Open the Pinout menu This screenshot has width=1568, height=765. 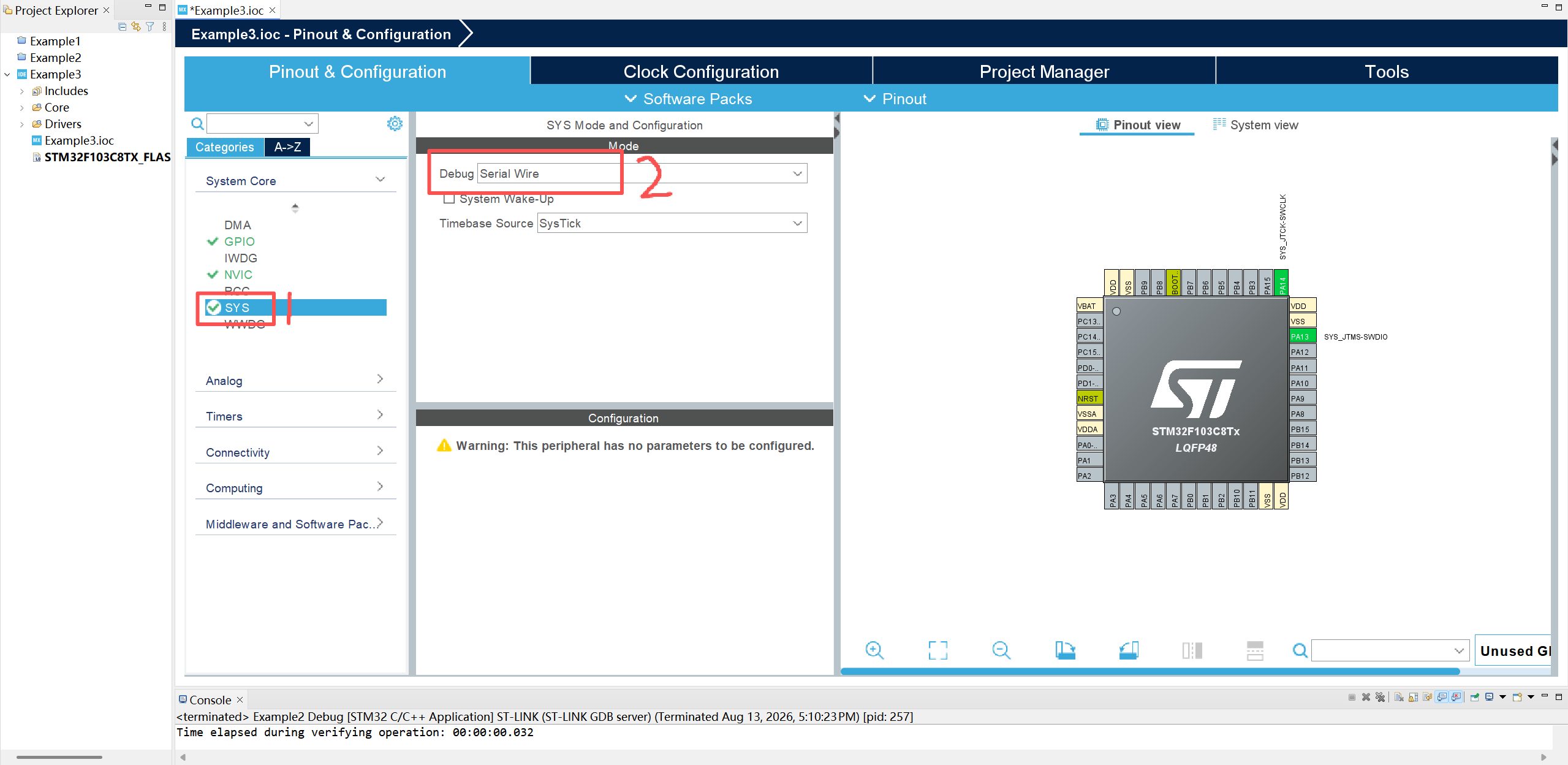click(x=895, y=99)
